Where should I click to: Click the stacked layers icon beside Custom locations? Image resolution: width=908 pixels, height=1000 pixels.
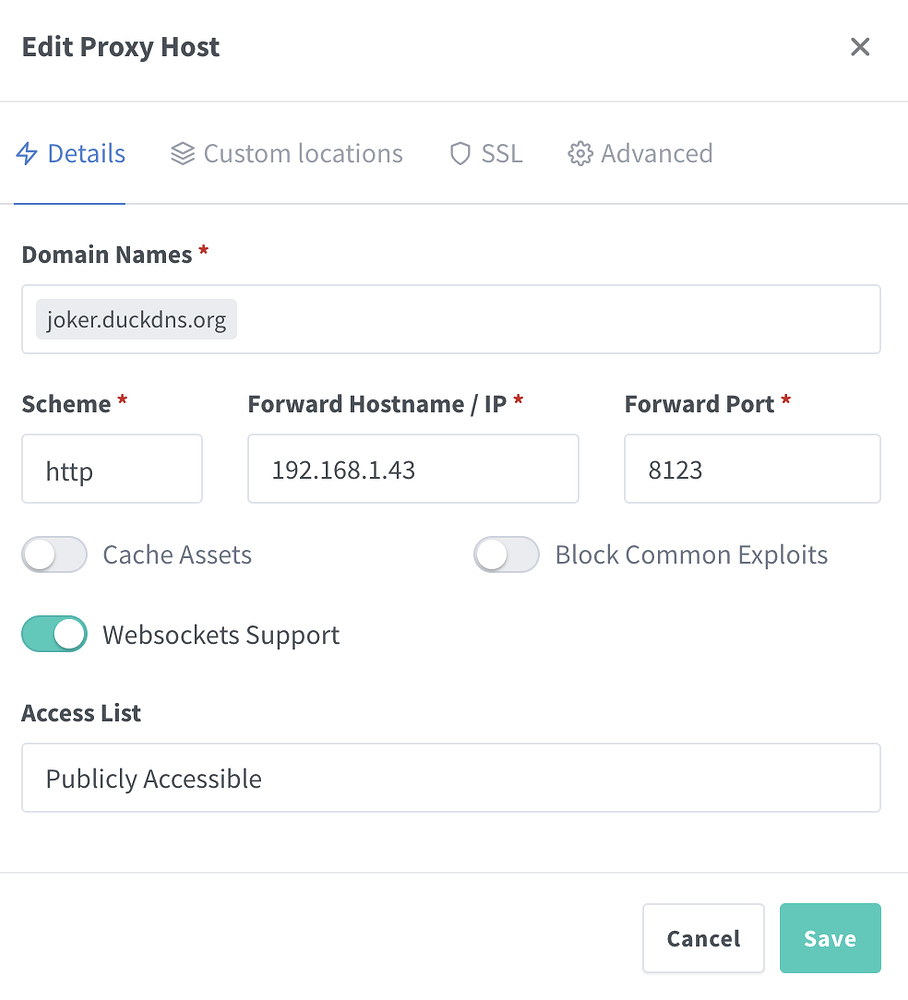tap(182, 153)
